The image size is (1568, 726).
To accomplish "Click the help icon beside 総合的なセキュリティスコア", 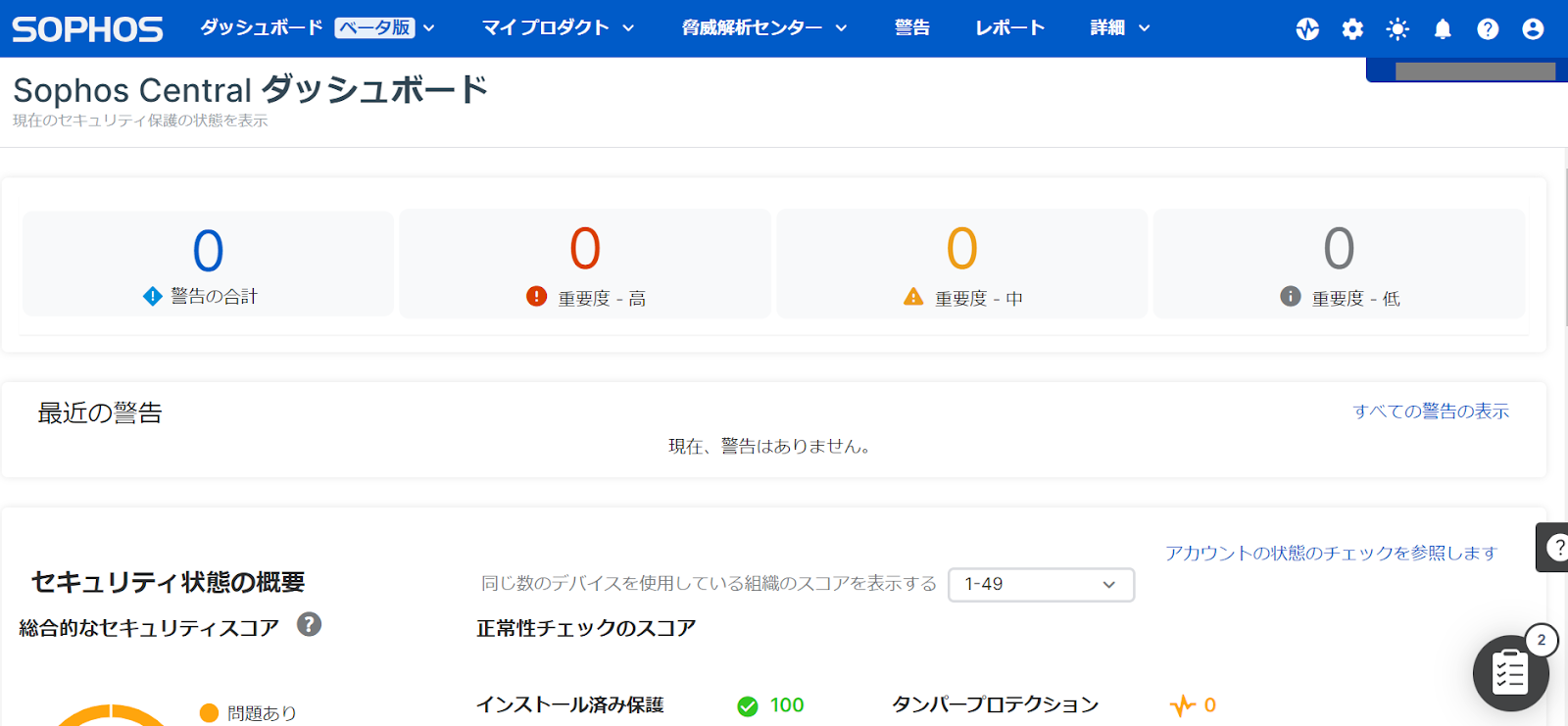I will (309, 625).
